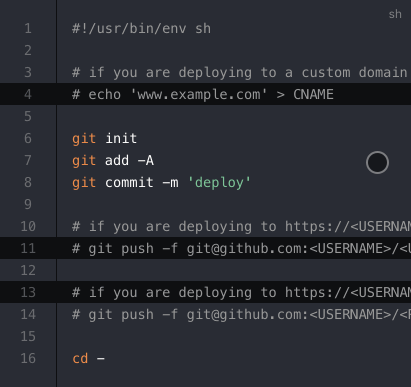
Task: Click the orange 'git' keyword on line 7
Action: pos(84,161)
